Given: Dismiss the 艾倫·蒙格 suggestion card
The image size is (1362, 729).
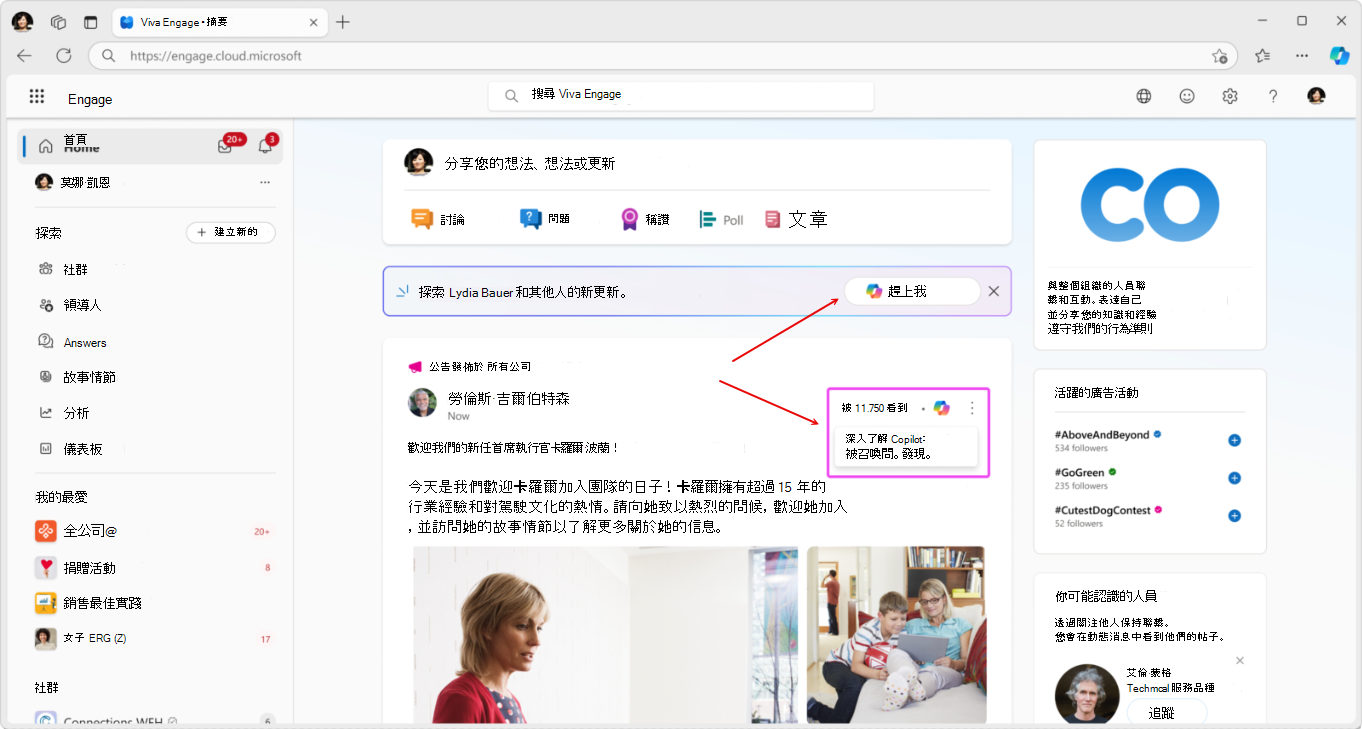Looking at the screenshot, I should click(1240, 661).
